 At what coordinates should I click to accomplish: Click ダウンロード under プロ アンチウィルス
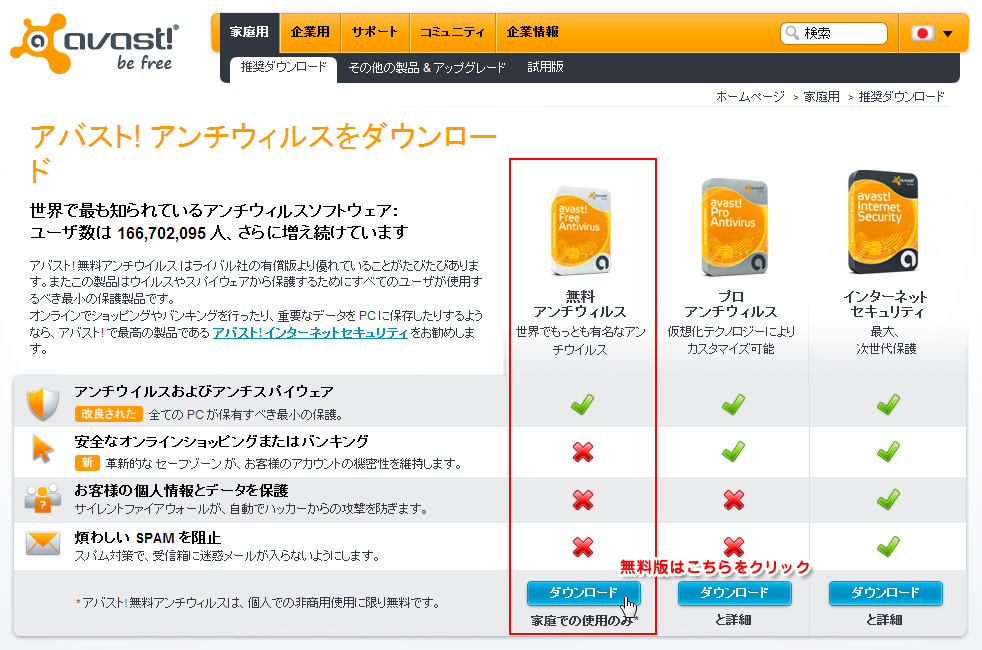tap(735, 592)
